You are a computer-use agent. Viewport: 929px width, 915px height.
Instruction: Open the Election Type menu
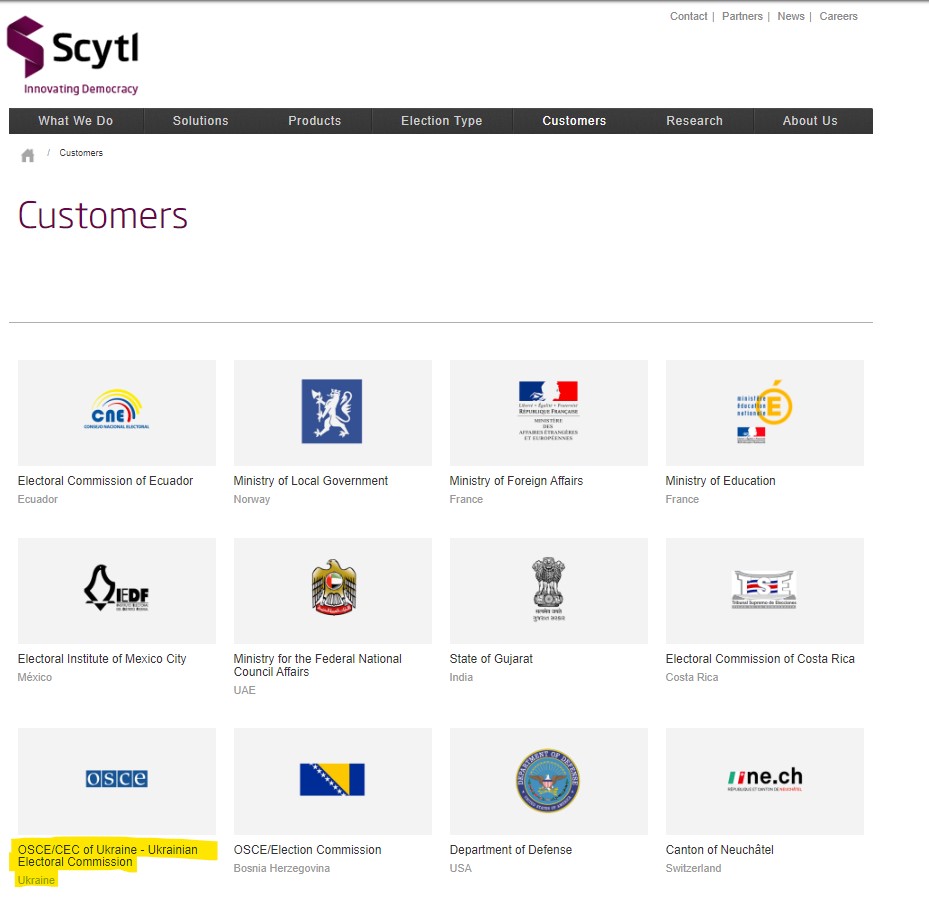point(441,121)
